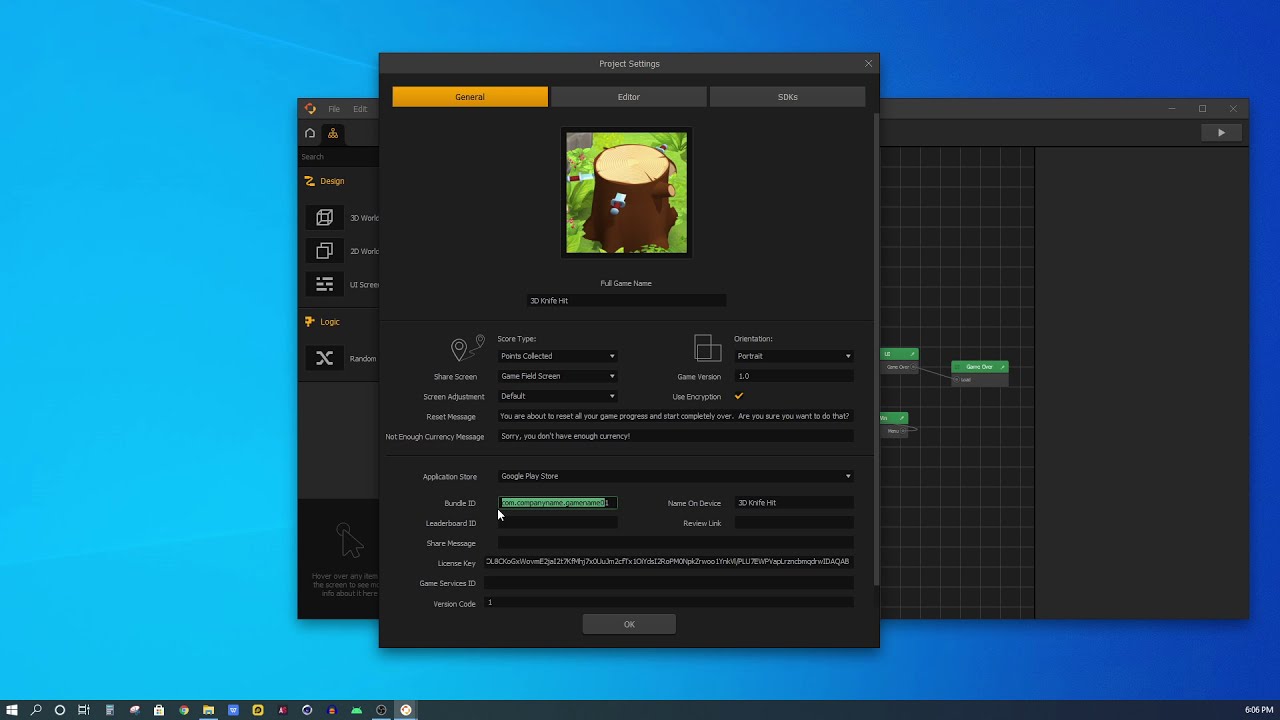Click the Game Version field
This screenshot has height=720, width=1280.
pyautogui.click(x=794, y=376)
